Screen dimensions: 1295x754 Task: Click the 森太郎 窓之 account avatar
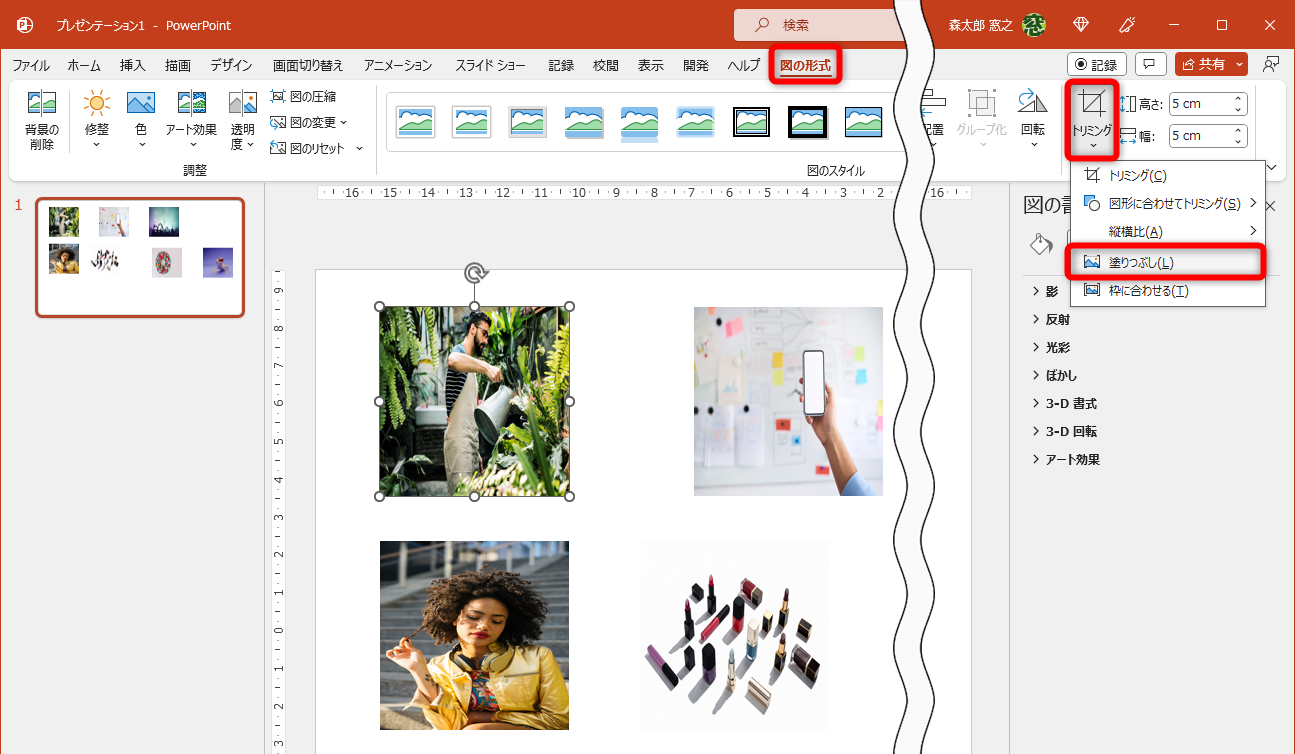(1032, 25)
